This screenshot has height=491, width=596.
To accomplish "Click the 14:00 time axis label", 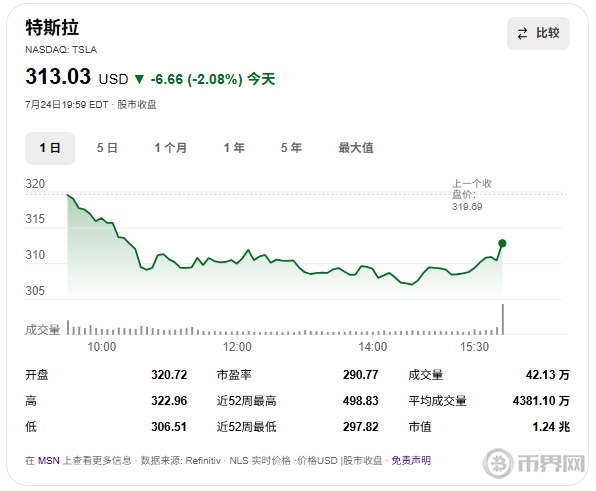I will point(372,347).
